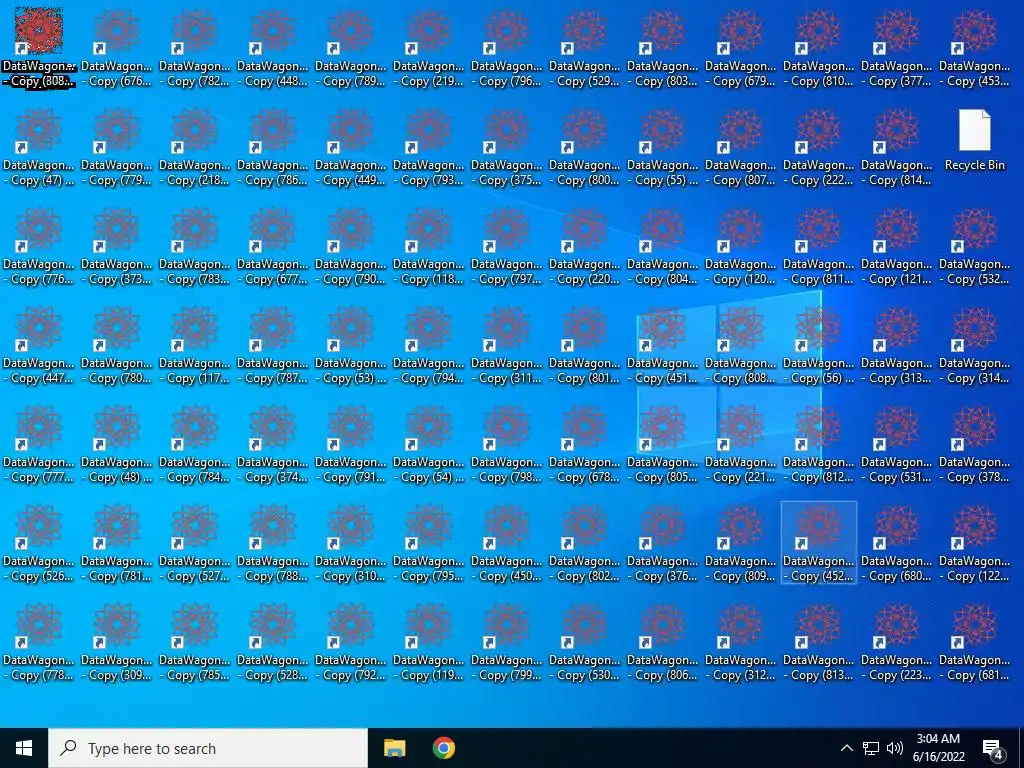Open the Windows Start menu

coord(24,748)
